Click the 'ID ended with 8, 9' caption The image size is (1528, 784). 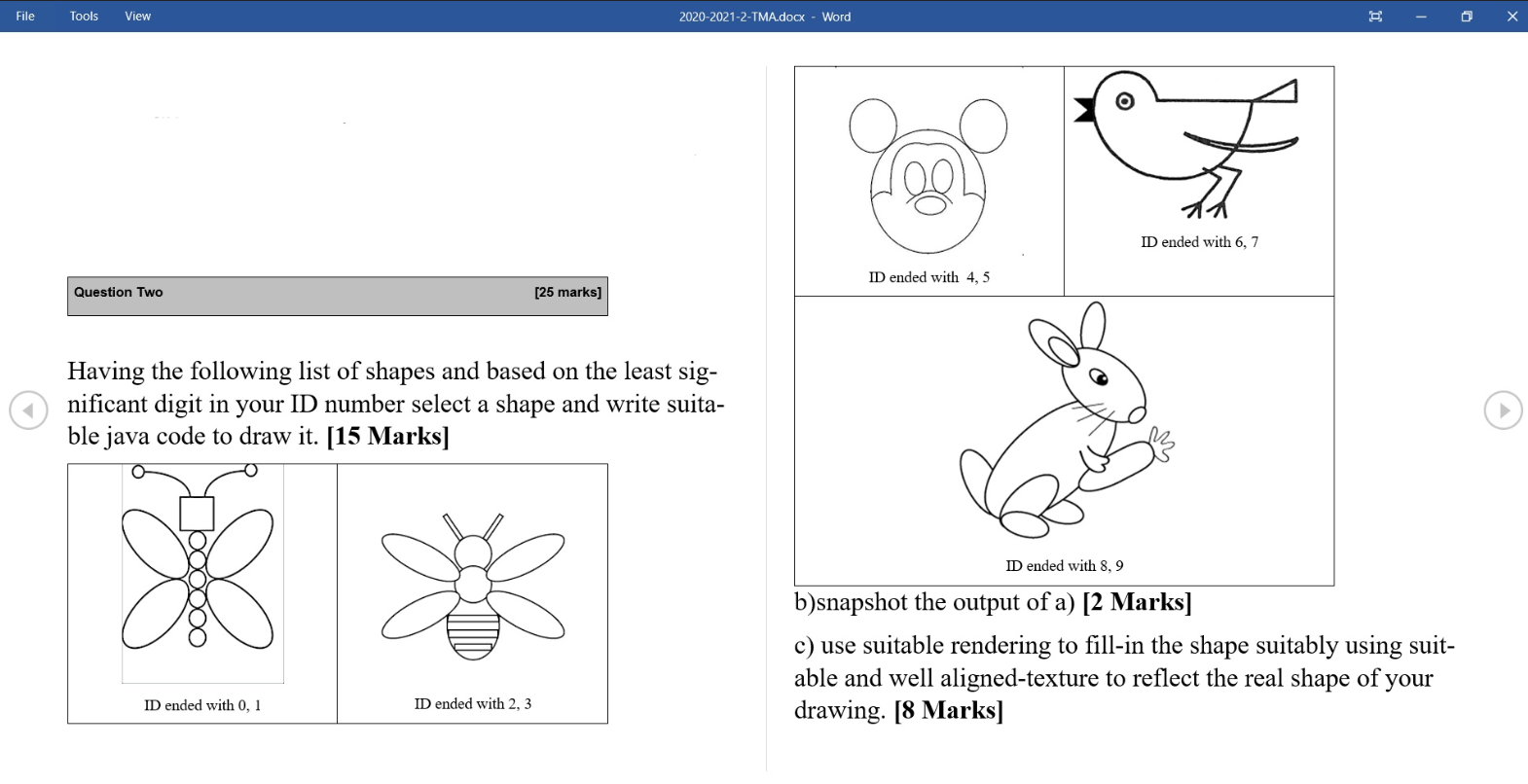point(1065,566)
